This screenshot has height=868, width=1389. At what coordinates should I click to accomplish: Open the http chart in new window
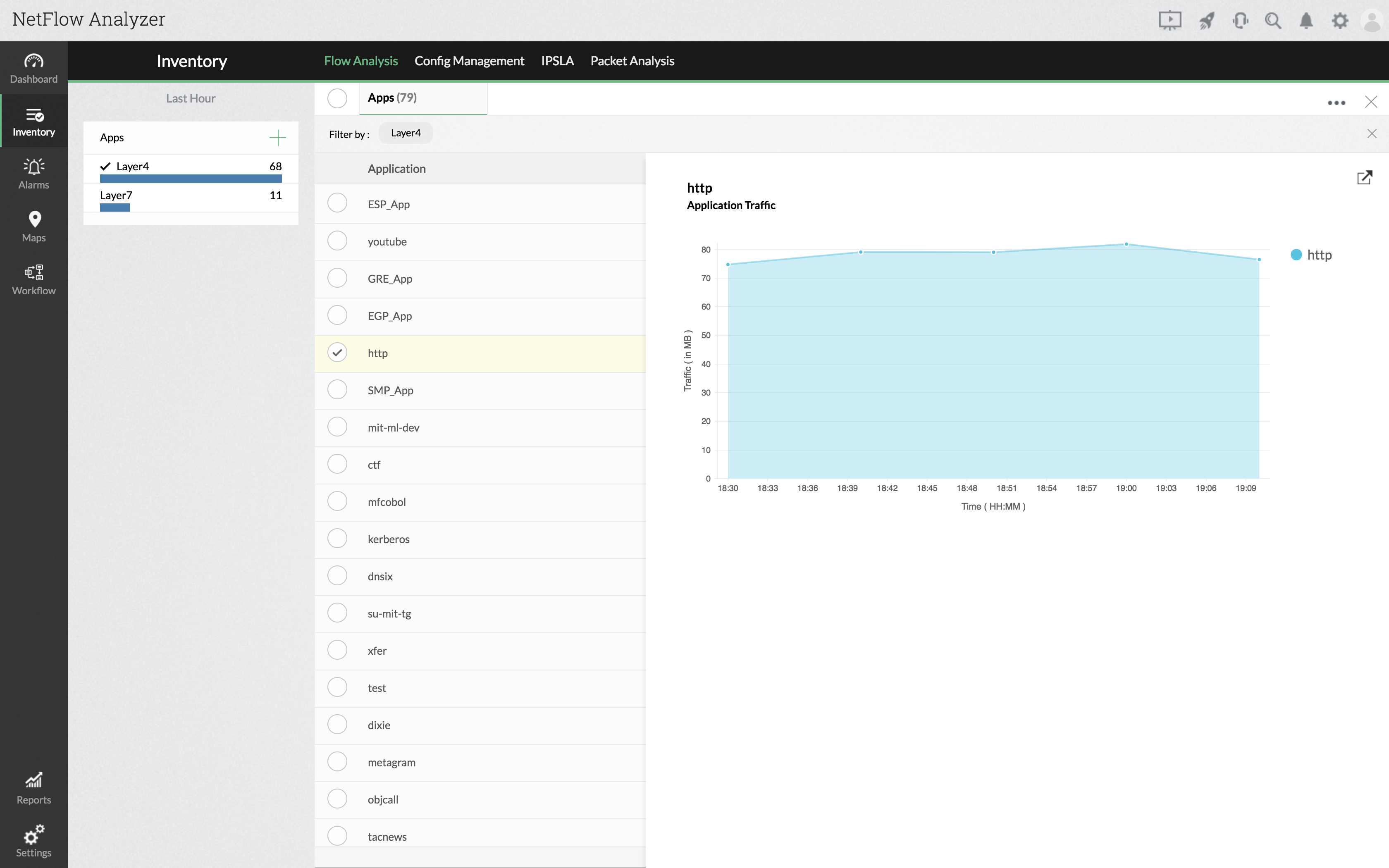(1365, 177)
